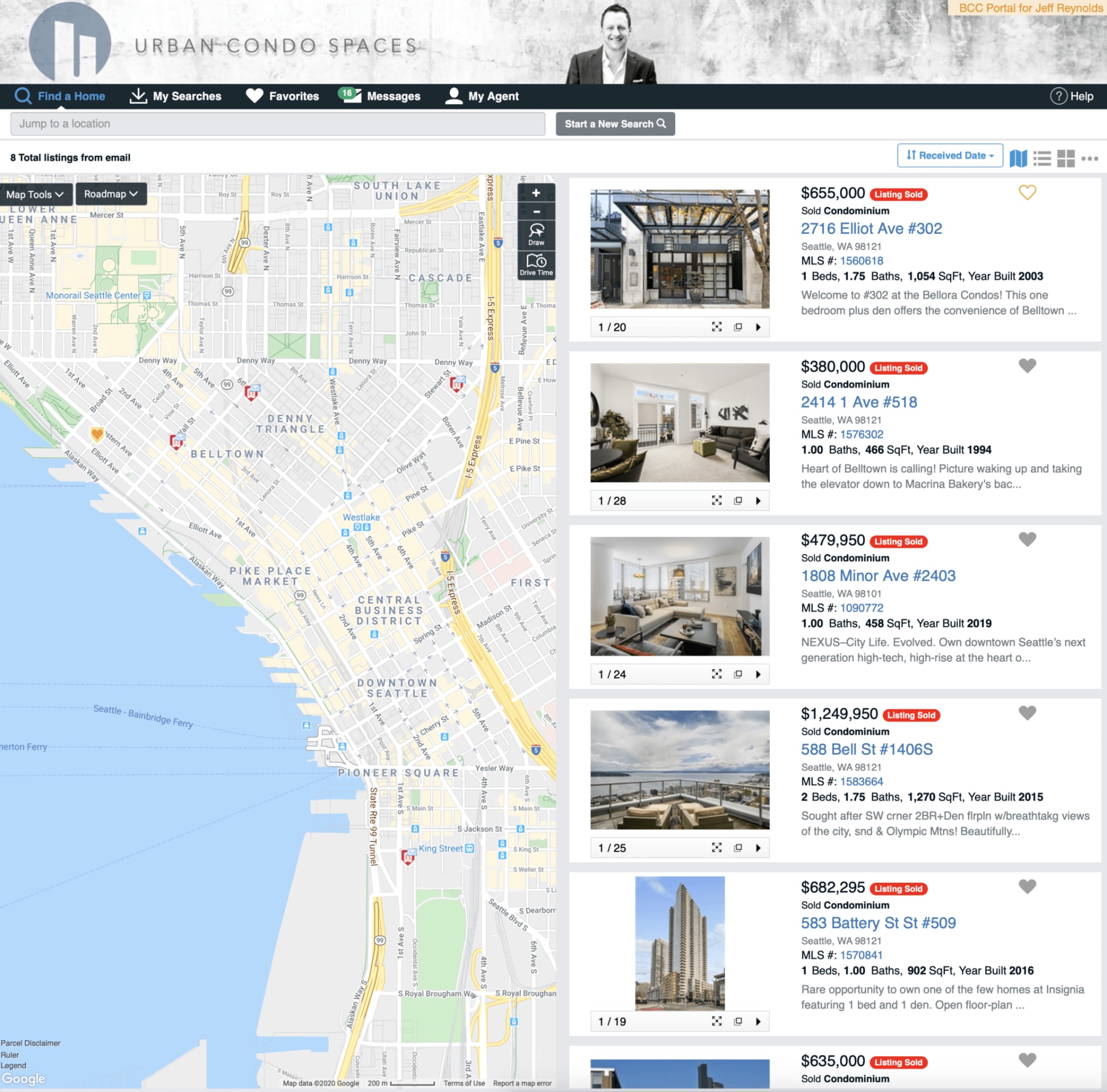This screenshot has width=1107, height=1092.
Task: Click the Jump to a location field
Action: click(x=277, y=124)
